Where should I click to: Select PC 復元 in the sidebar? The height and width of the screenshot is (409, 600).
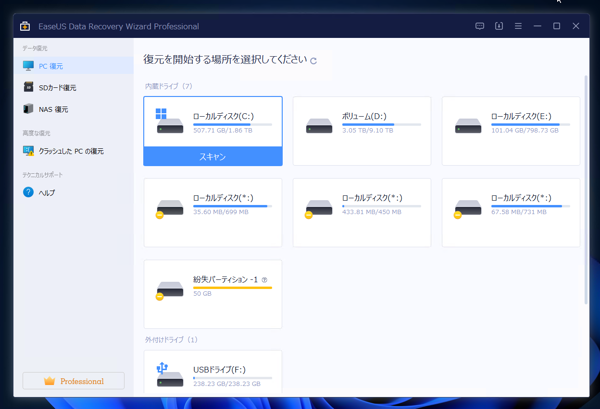[73, 66]
